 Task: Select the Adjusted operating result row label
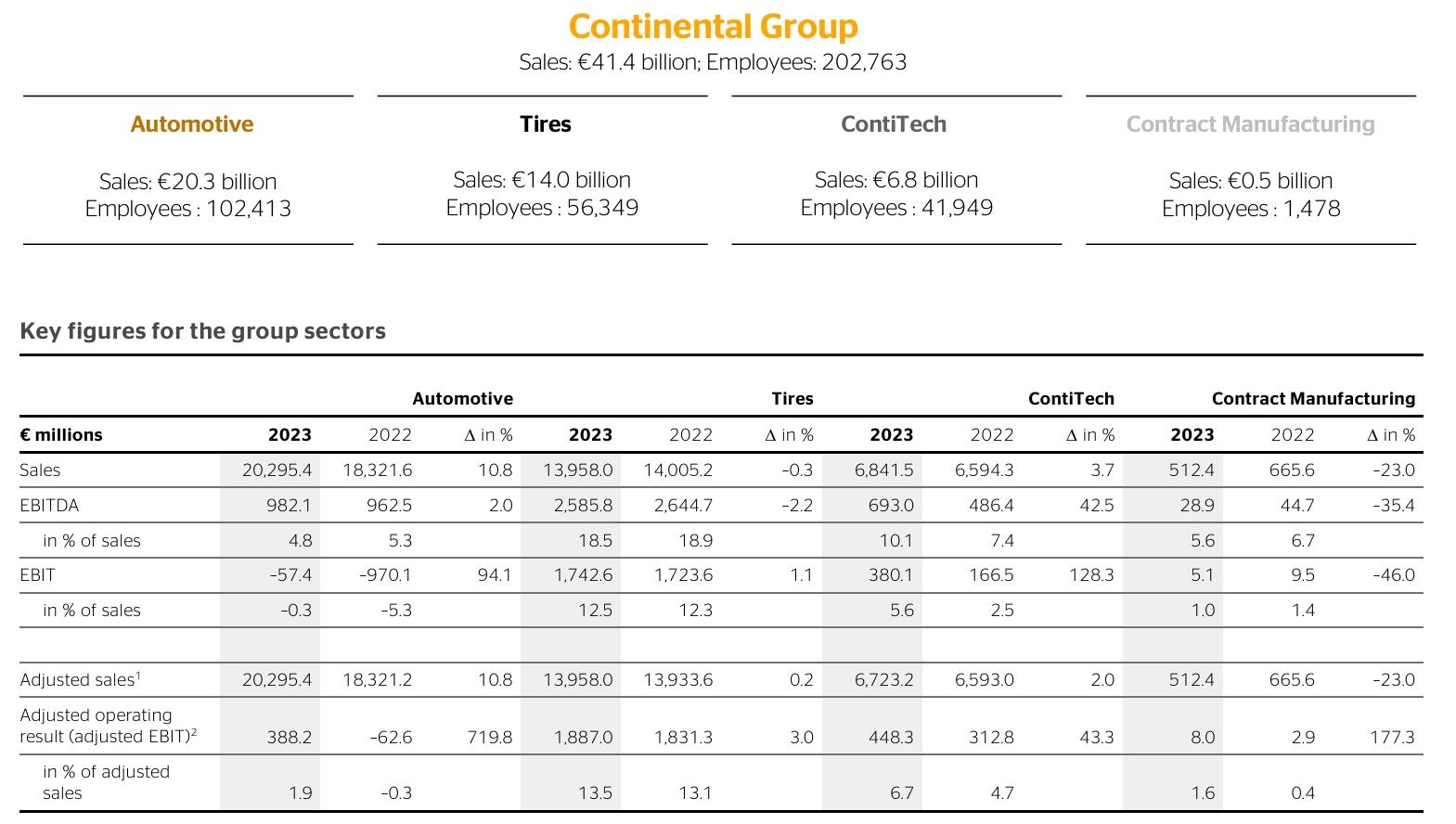[x=108, y=727]
